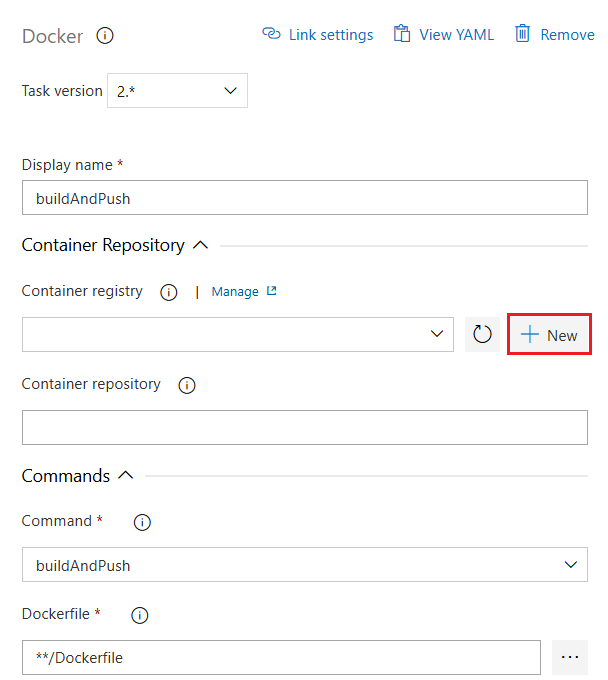Screen dimensions: 608x680
Task: Click the trash can icon beside Remove
Action: tap(522, 34)
